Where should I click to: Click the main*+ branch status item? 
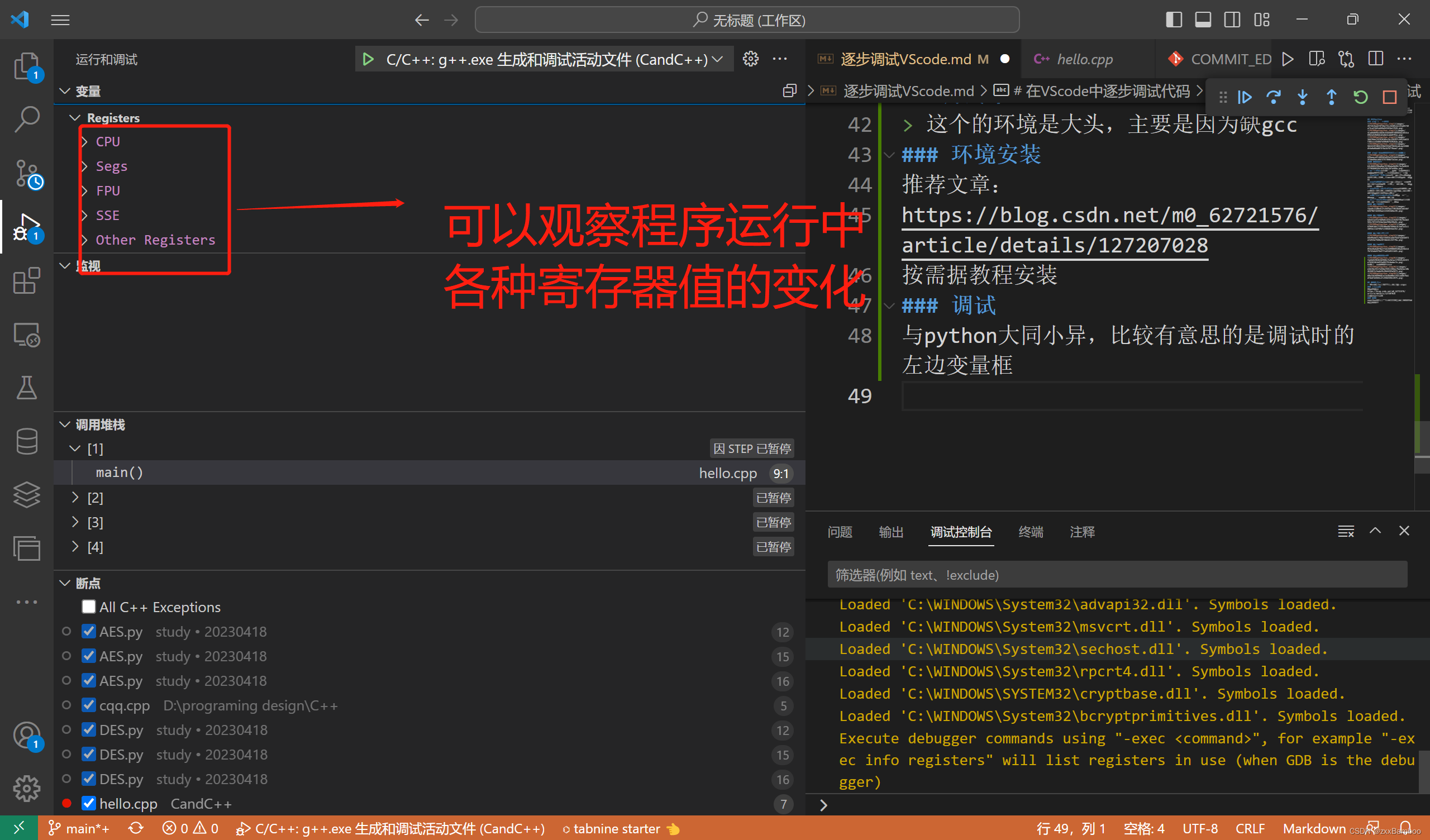[79, 829]
